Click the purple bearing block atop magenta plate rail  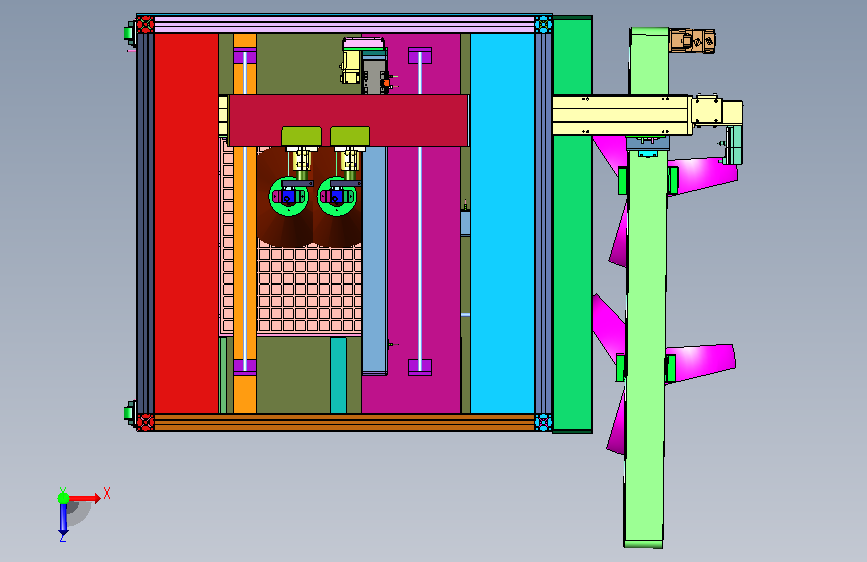tap(420, 56)
